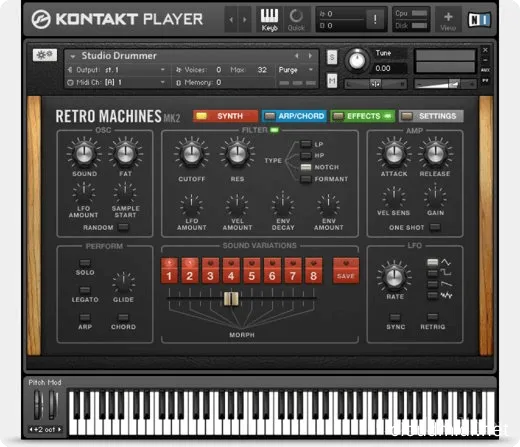This screenshot has height=447, width=520.
Task: Enable SOLO in Perform section
Action: coord(85,263)
